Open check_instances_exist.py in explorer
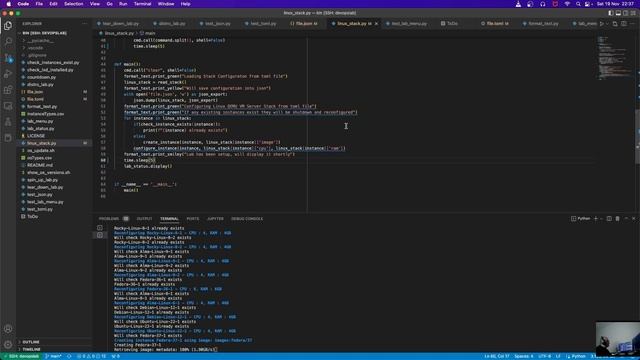Screen dimensions: 640x360 53,62
